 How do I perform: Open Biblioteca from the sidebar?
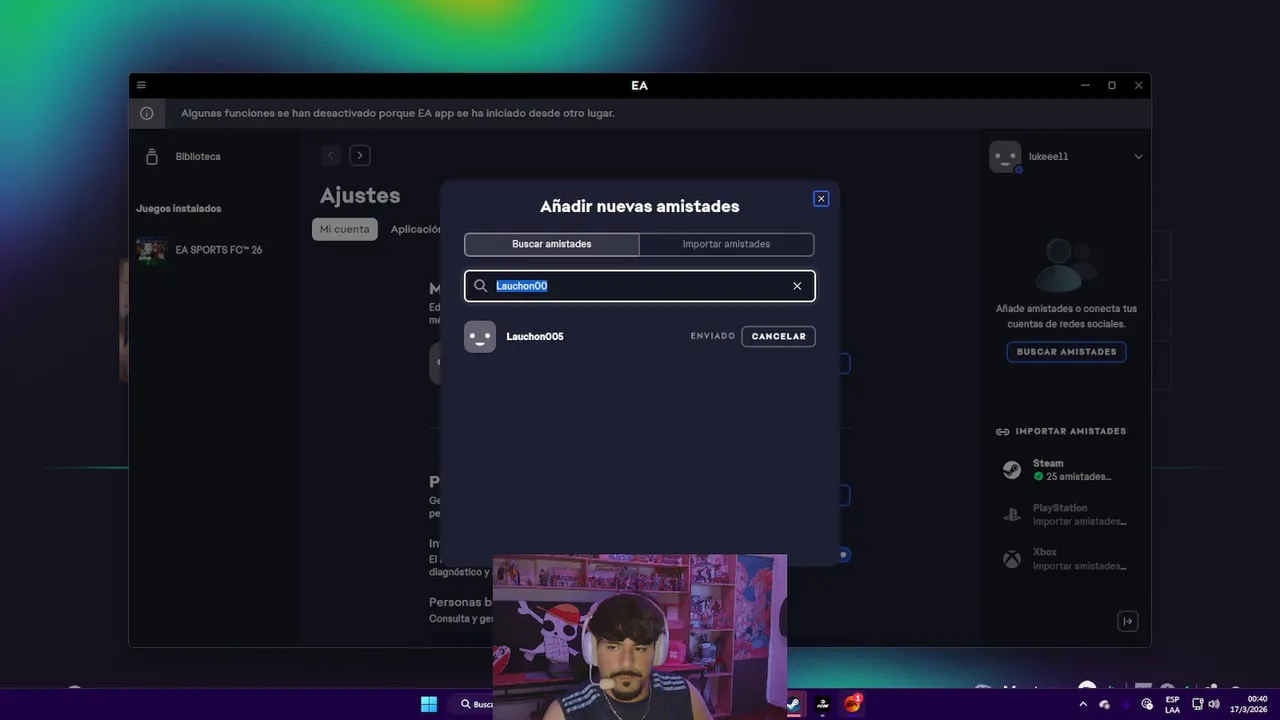click(x=198, y=156)
